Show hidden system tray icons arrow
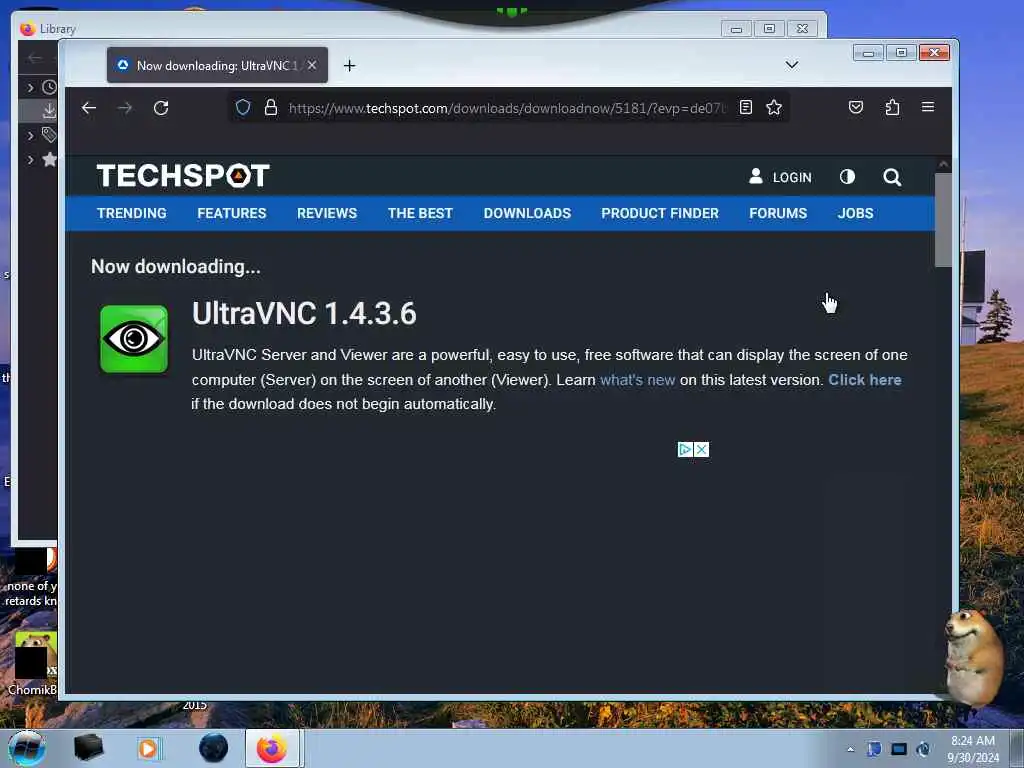The image size is (1024, 768). point(850,749)
